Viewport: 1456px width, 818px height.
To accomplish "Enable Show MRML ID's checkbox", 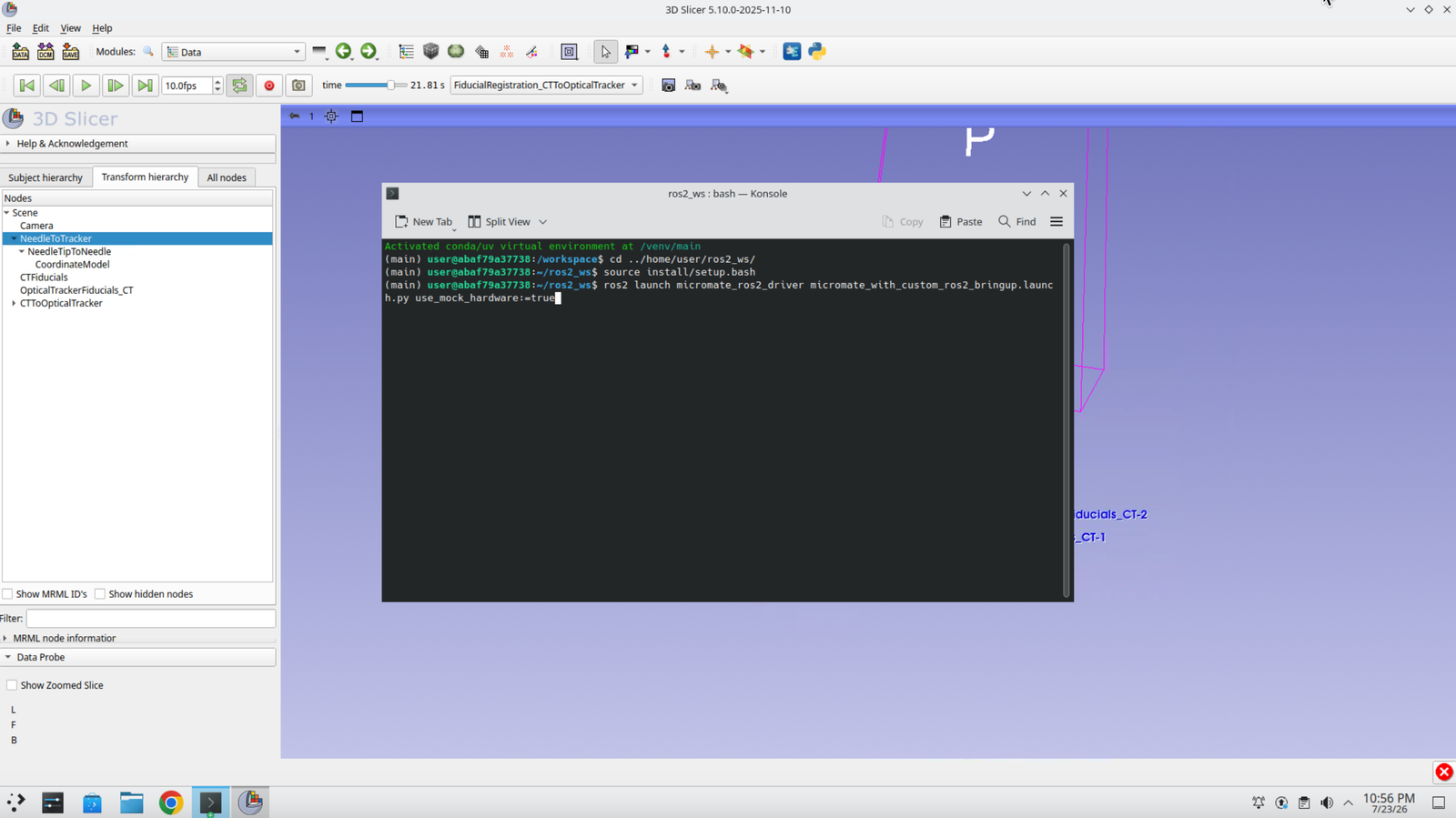I will coord(7,594).
